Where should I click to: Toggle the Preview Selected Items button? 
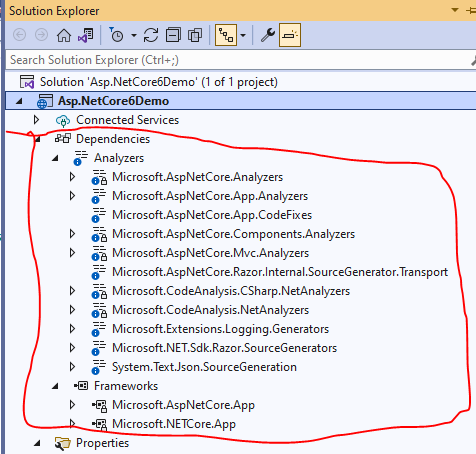(x=290, y=35)
